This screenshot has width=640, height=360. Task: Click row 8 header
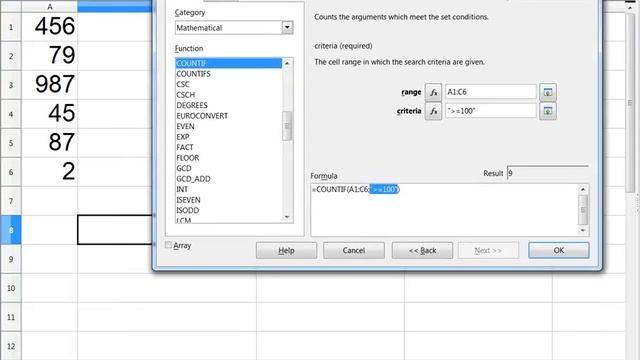click(x=11, y=230)
